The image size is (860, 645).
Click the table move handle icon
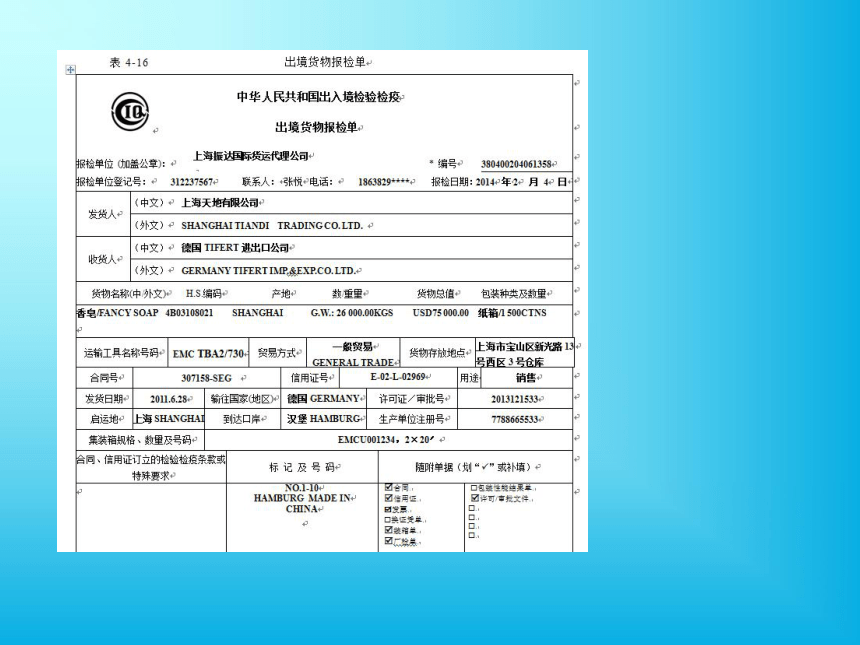[x=70, y=70]
